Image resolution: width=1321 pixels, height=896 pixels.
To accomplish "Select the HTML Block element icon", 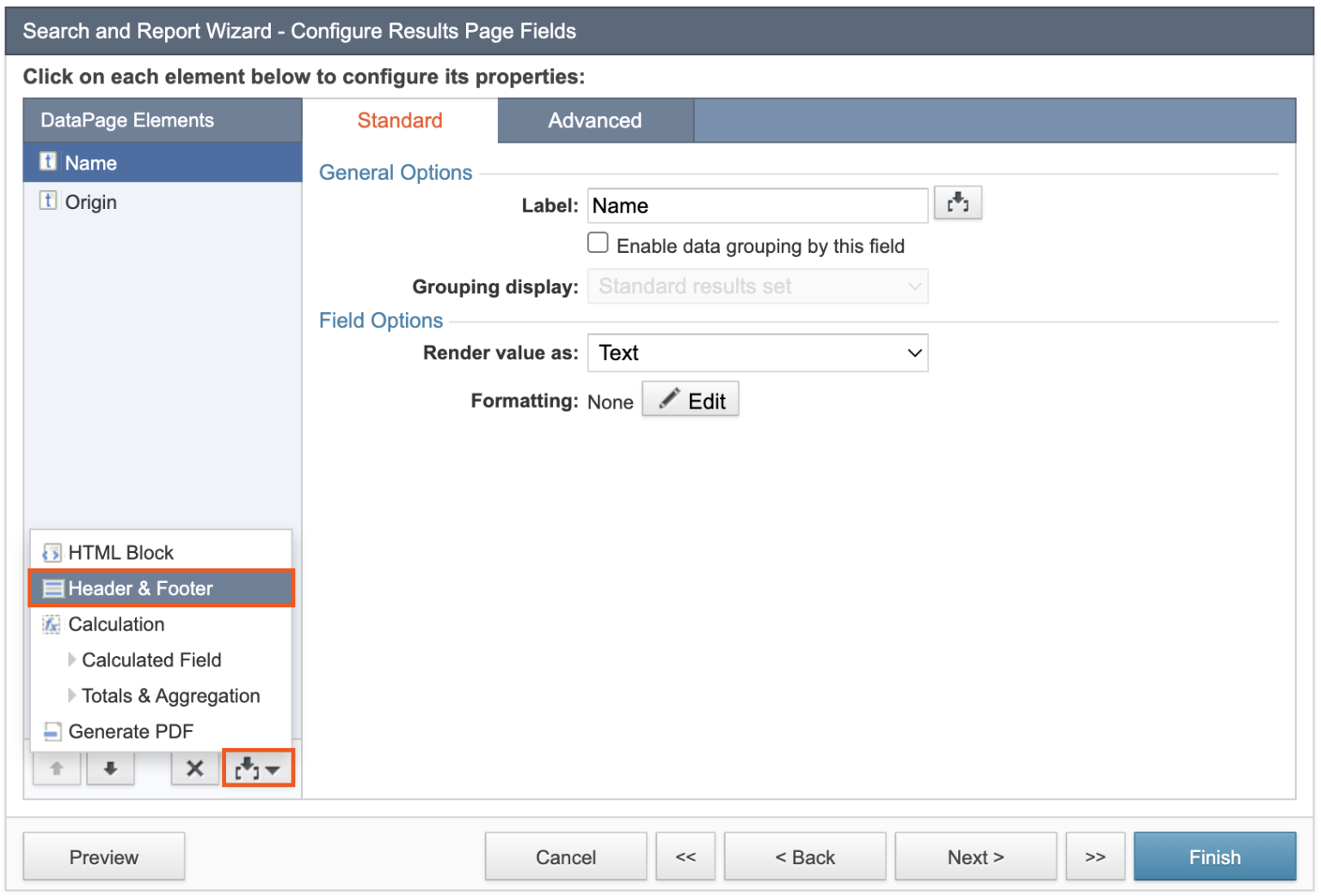I will (52, 552).
